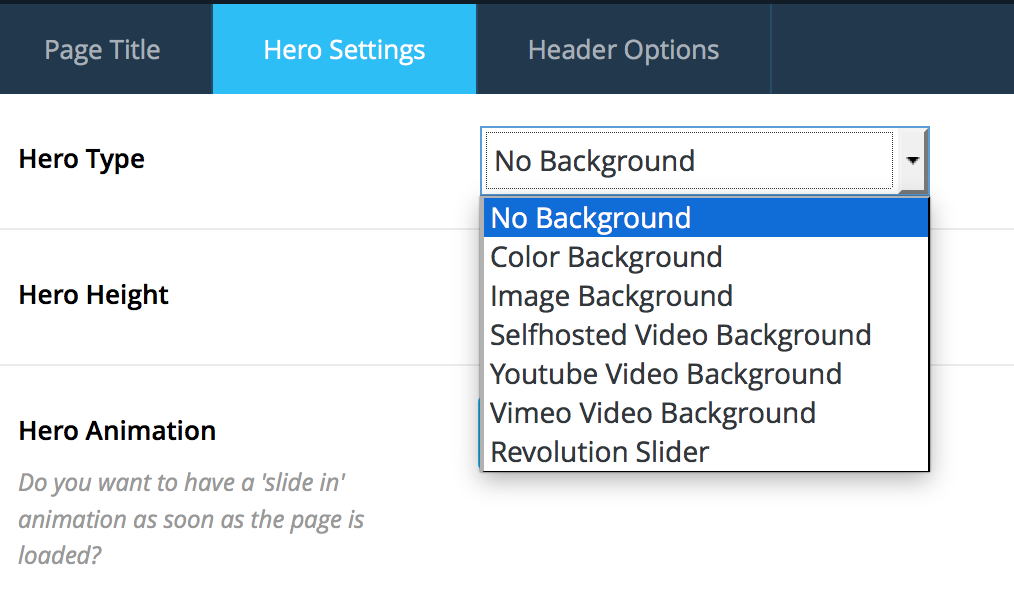Open the Header Options tab
This screenshot has height=594, width=1014.
[x=623, y=49]
